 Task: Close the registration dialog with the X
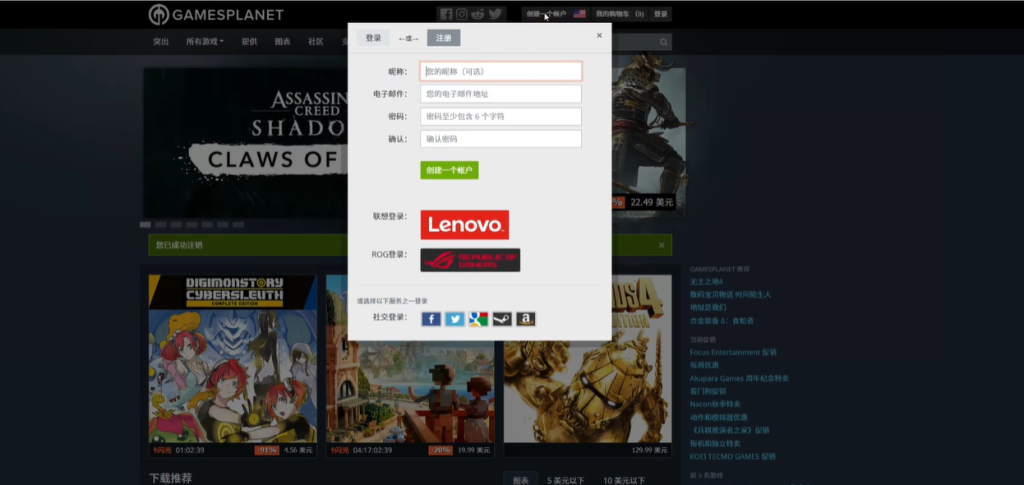coord(599,35)
